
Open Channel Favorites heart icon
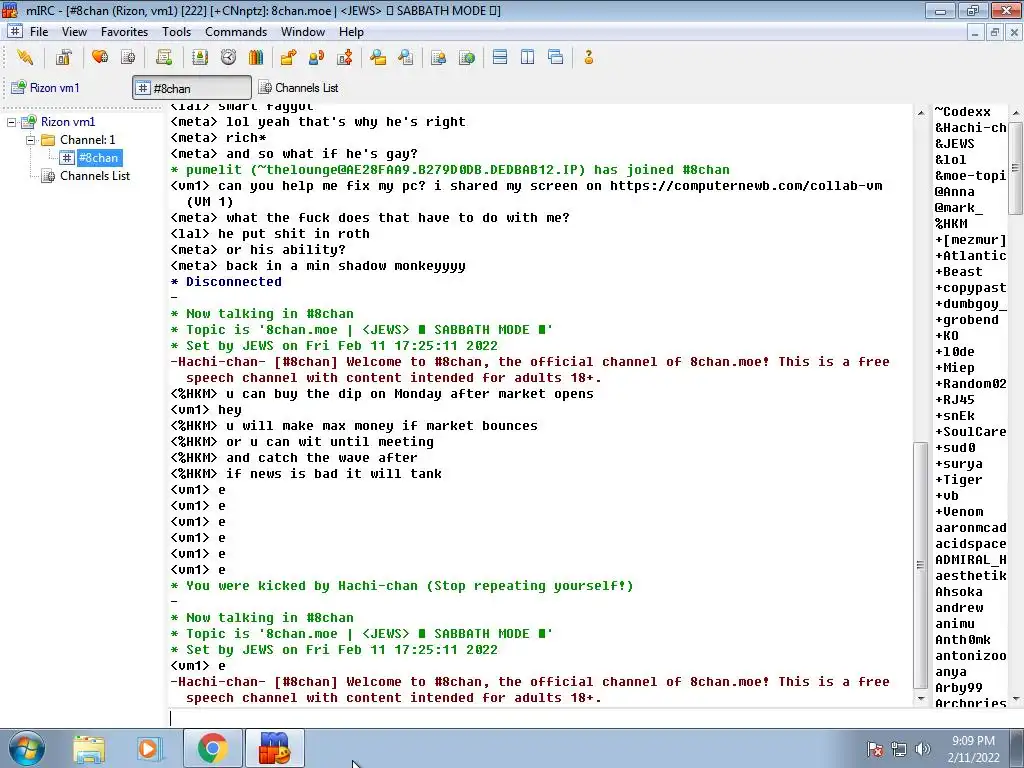click(100, 57)
